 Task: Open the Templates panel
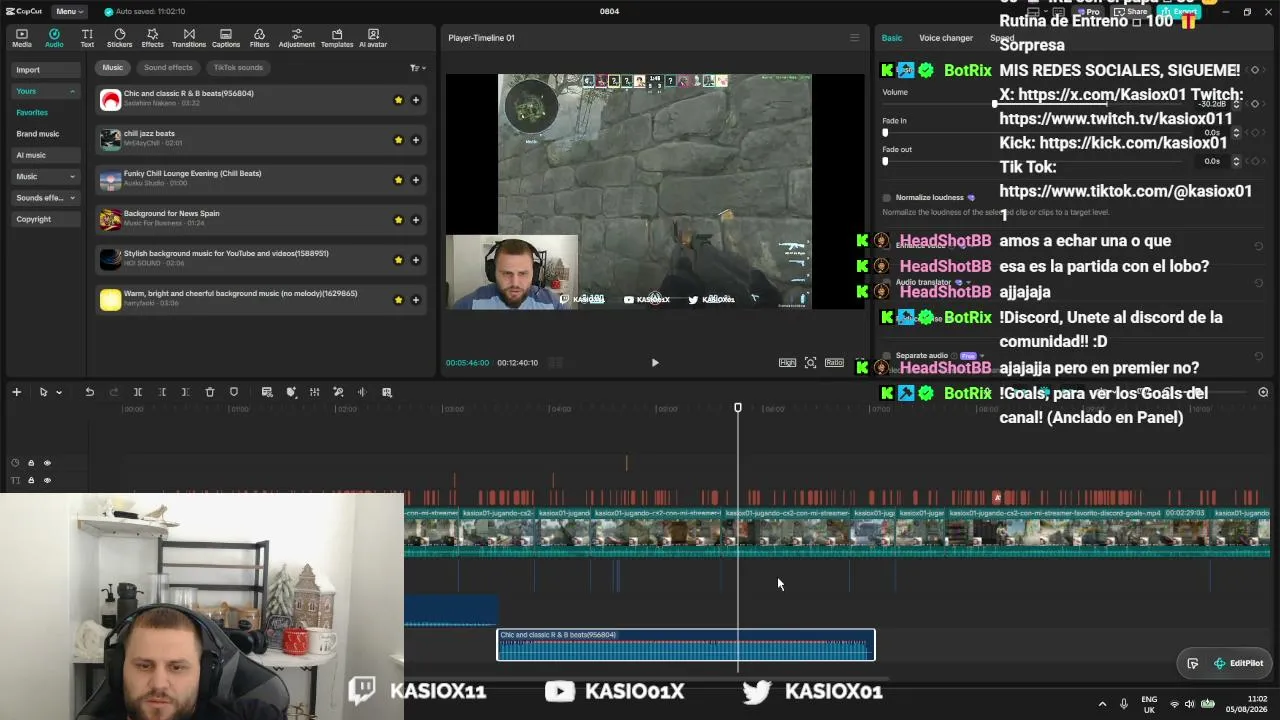(x=337, y=38)
